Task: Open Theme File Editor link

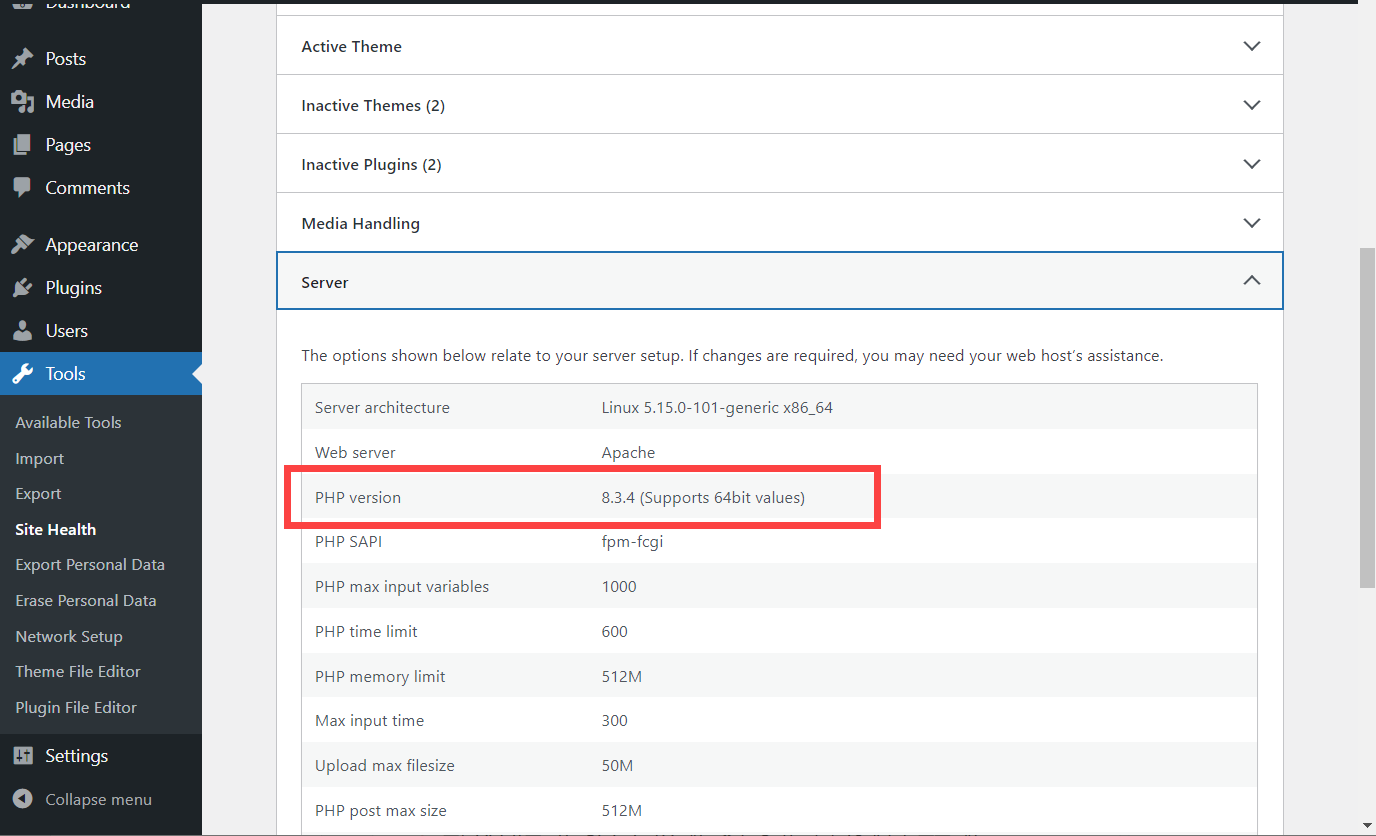Action: (x=78, y=672)
